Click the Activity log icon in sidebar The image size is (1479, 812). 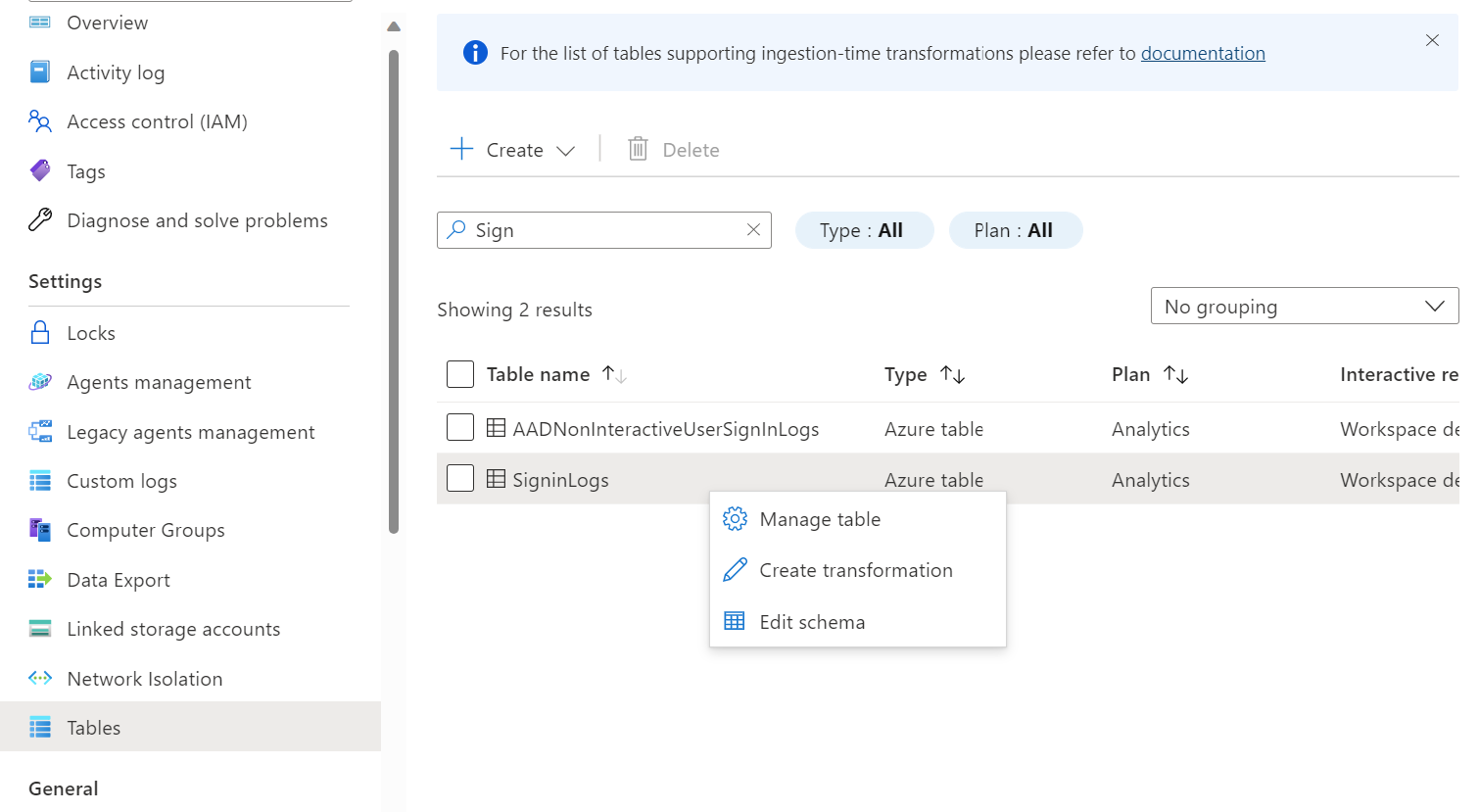(x=40, y=72)
